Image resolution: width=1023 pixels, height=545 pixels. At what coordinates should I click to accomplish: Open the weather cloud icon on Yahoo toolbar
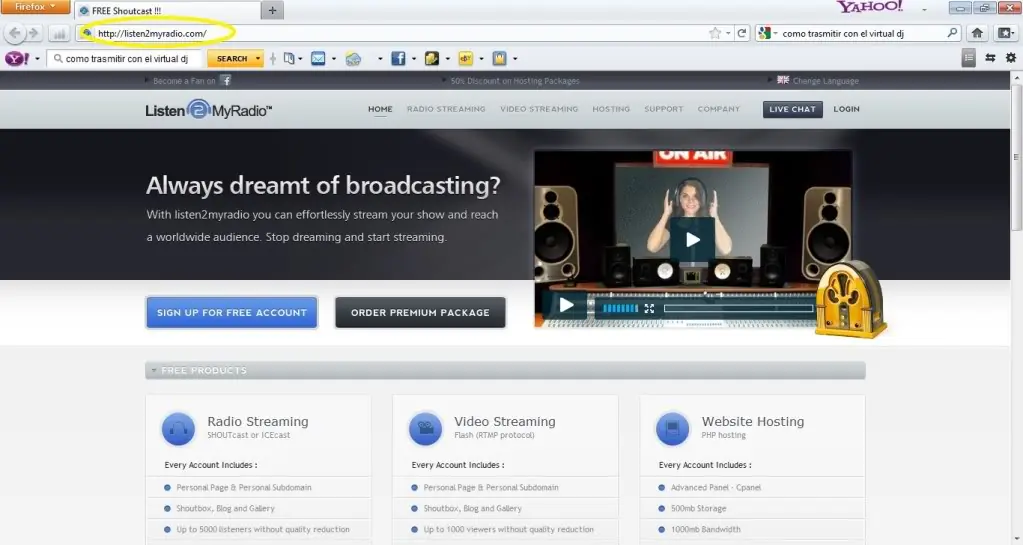[353, 59]
